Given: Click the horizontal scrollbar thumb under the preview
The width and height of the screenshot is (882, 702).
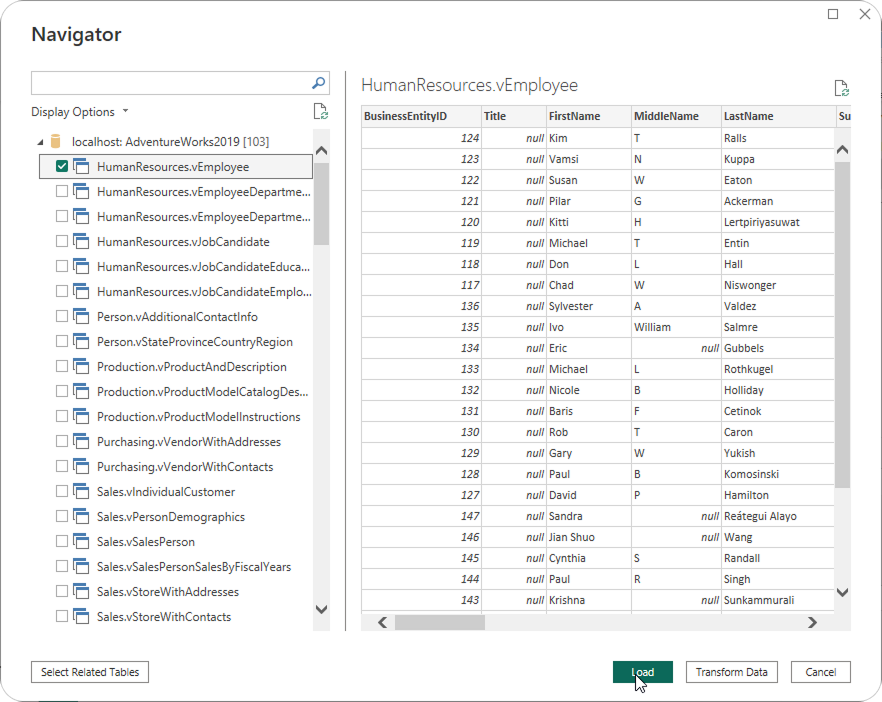Looking at the screenshot, I should tap(440, 622).
